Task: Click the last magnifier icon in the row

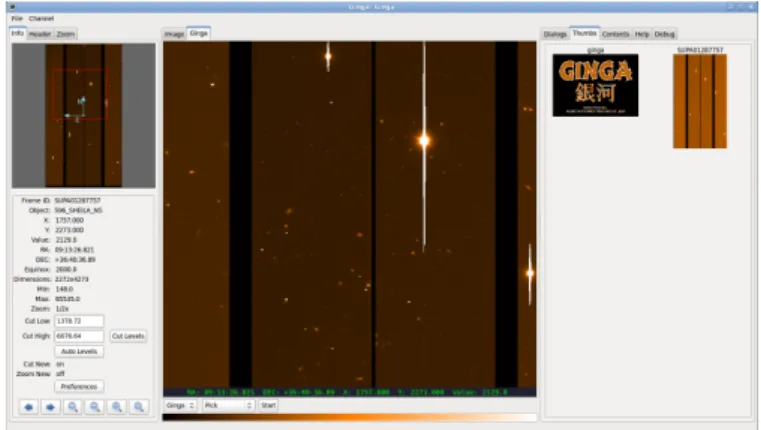Action: (139, 407)
